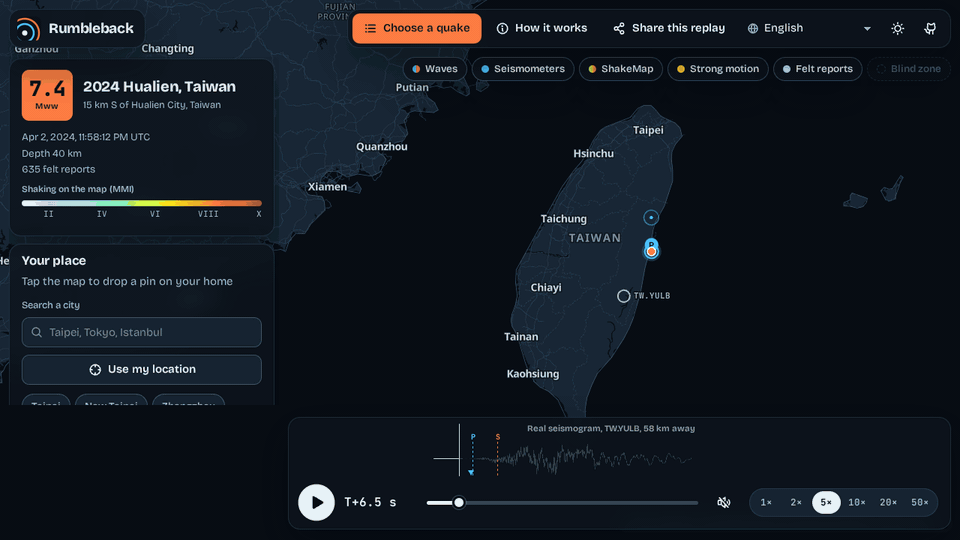Toggle the ShakeMap layer
This screenshot has height=540, width=960.
point(621,69)
